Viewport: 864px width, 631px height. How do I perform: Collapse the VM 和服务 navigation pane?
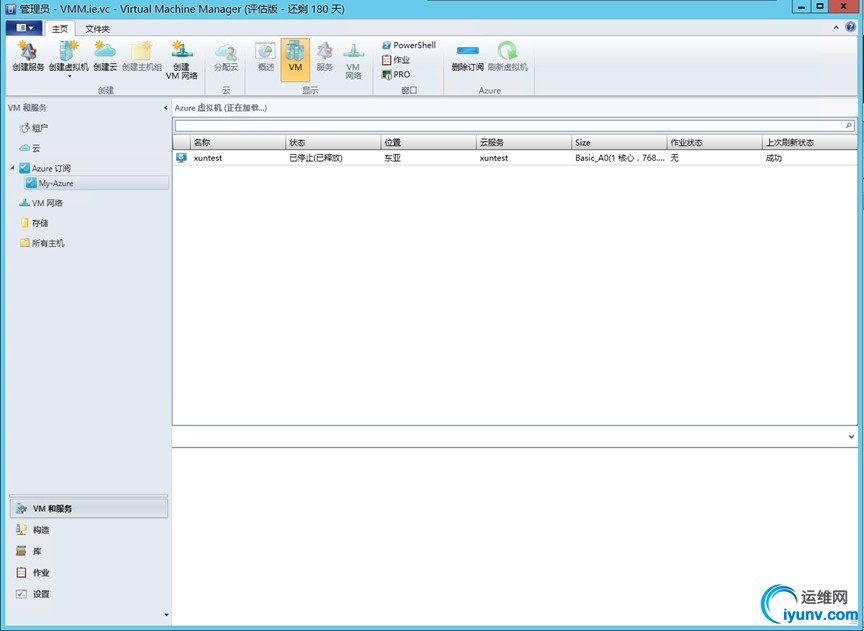(165, 108)
